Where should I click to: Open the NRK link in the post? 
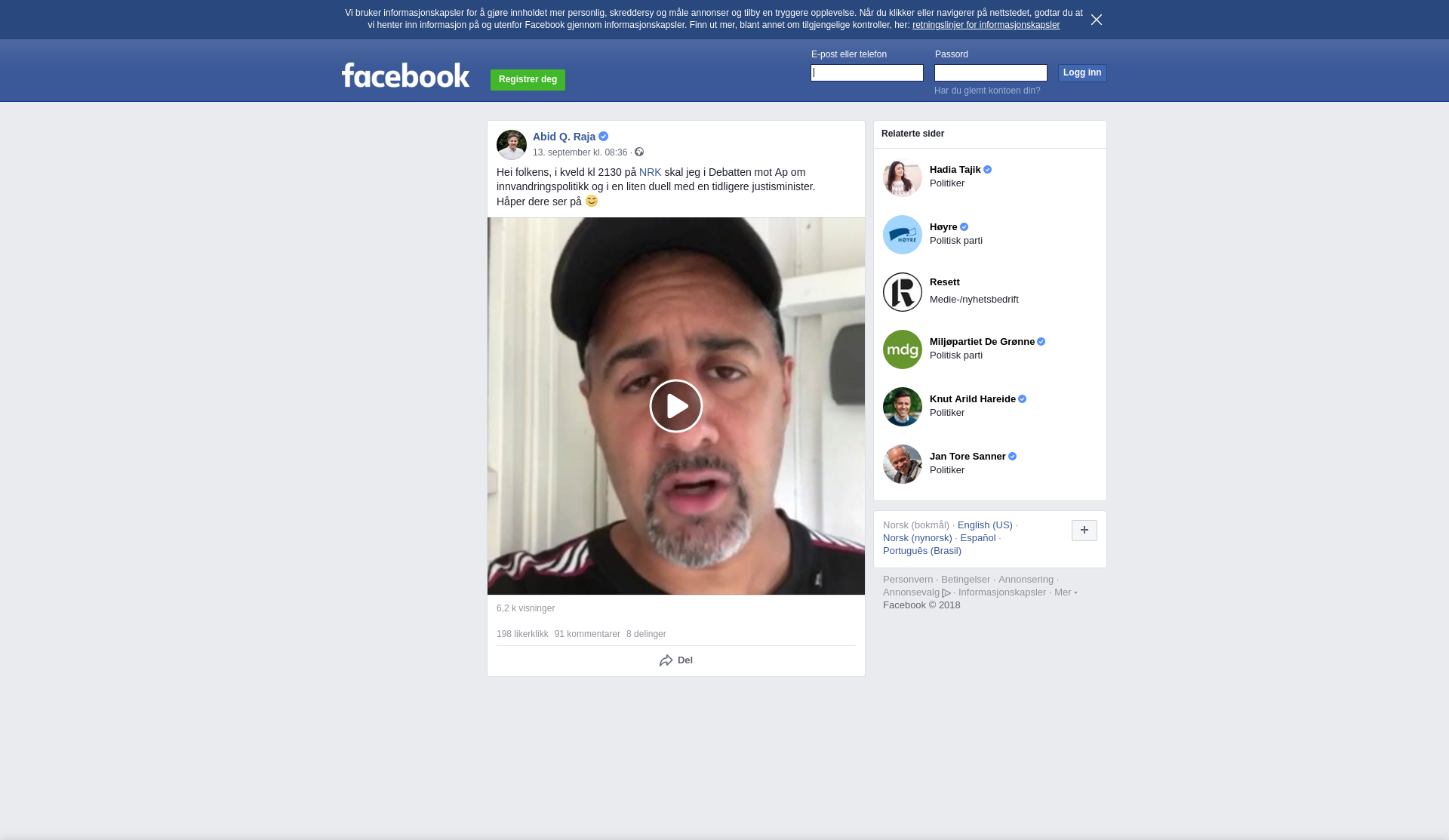pyautogui.click(x=650, y=172)
